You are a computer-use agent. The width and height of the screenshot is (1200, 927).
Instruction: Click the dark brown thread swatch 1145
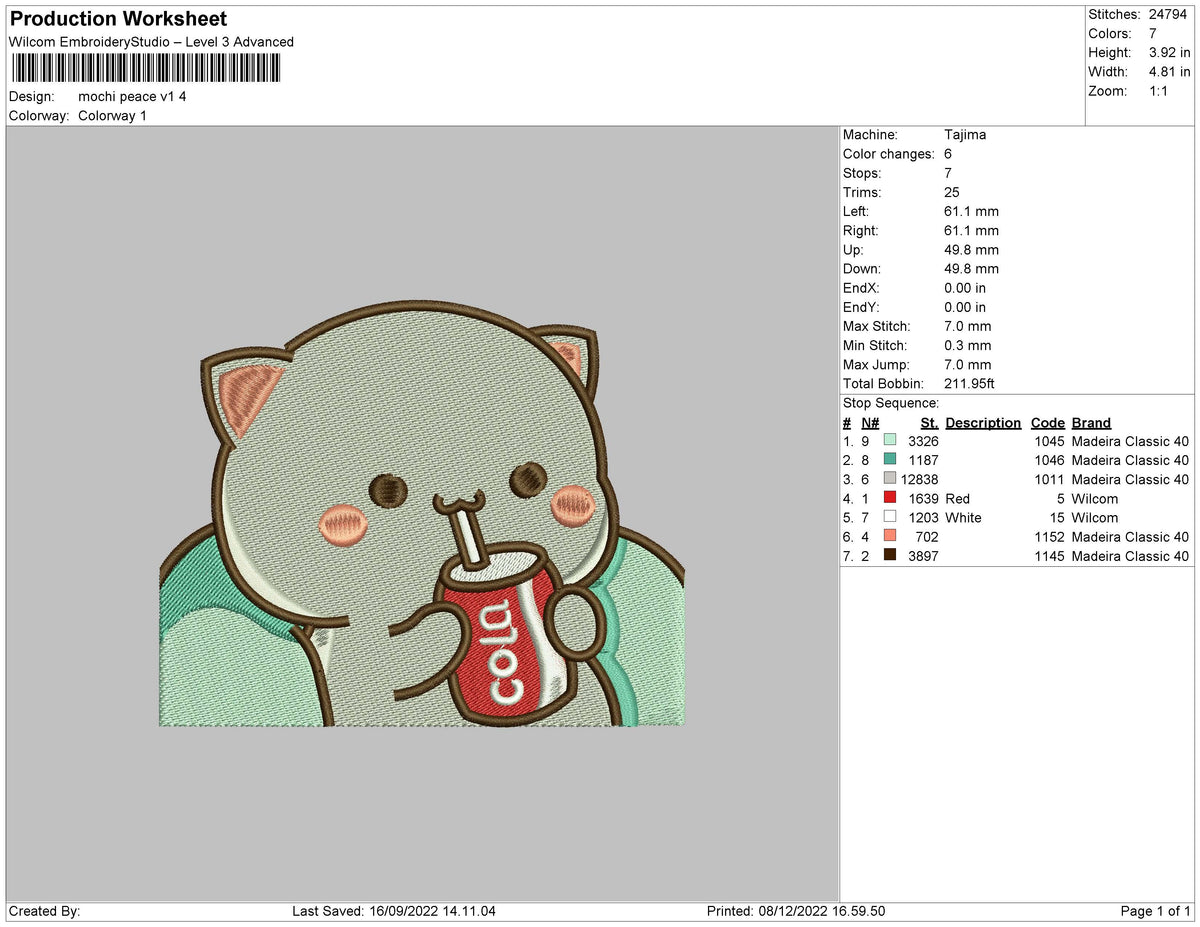pyautogui.click(x=889, y=555)
